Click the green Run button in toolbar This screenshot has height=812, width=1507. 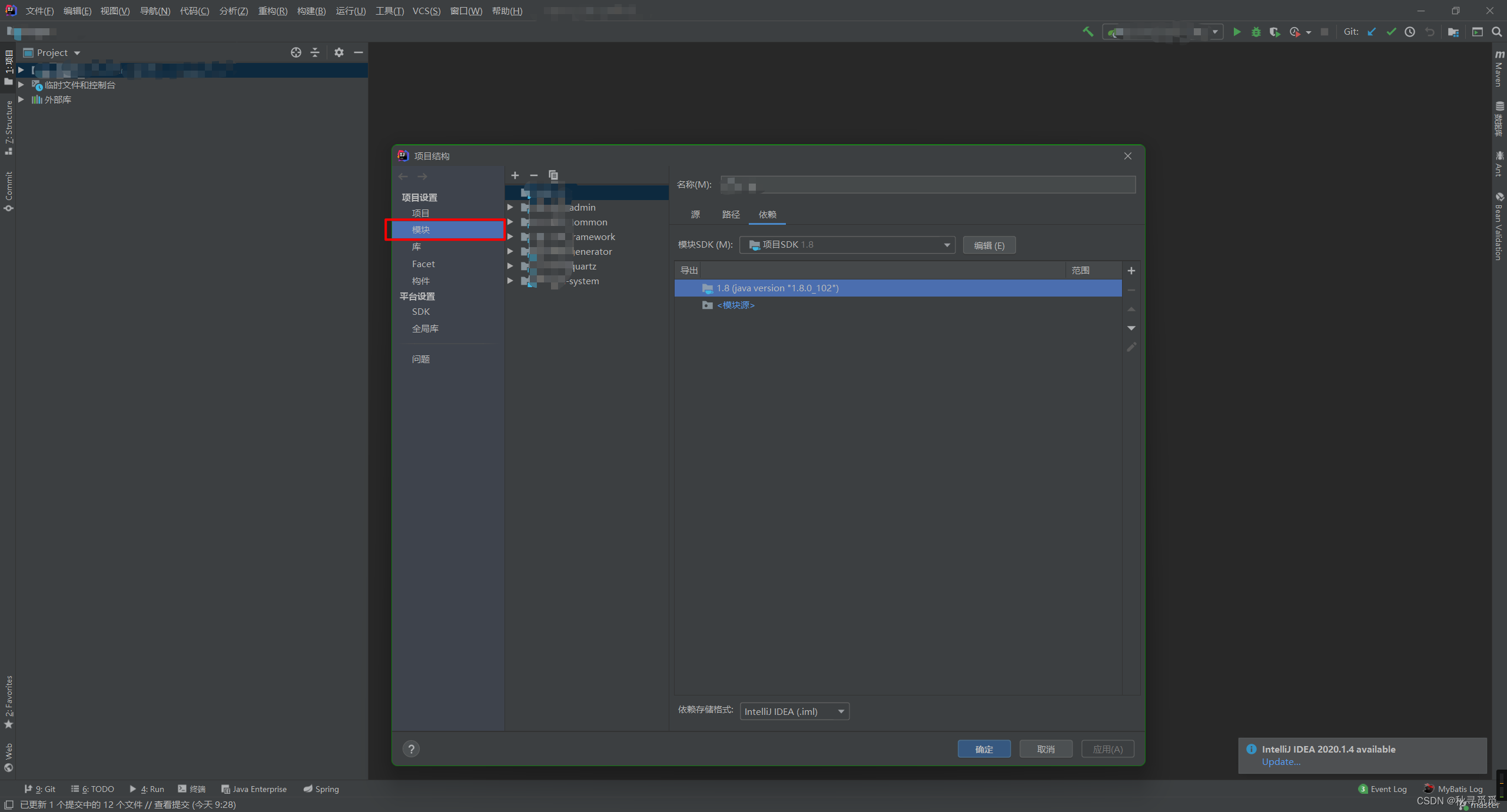1237,32
